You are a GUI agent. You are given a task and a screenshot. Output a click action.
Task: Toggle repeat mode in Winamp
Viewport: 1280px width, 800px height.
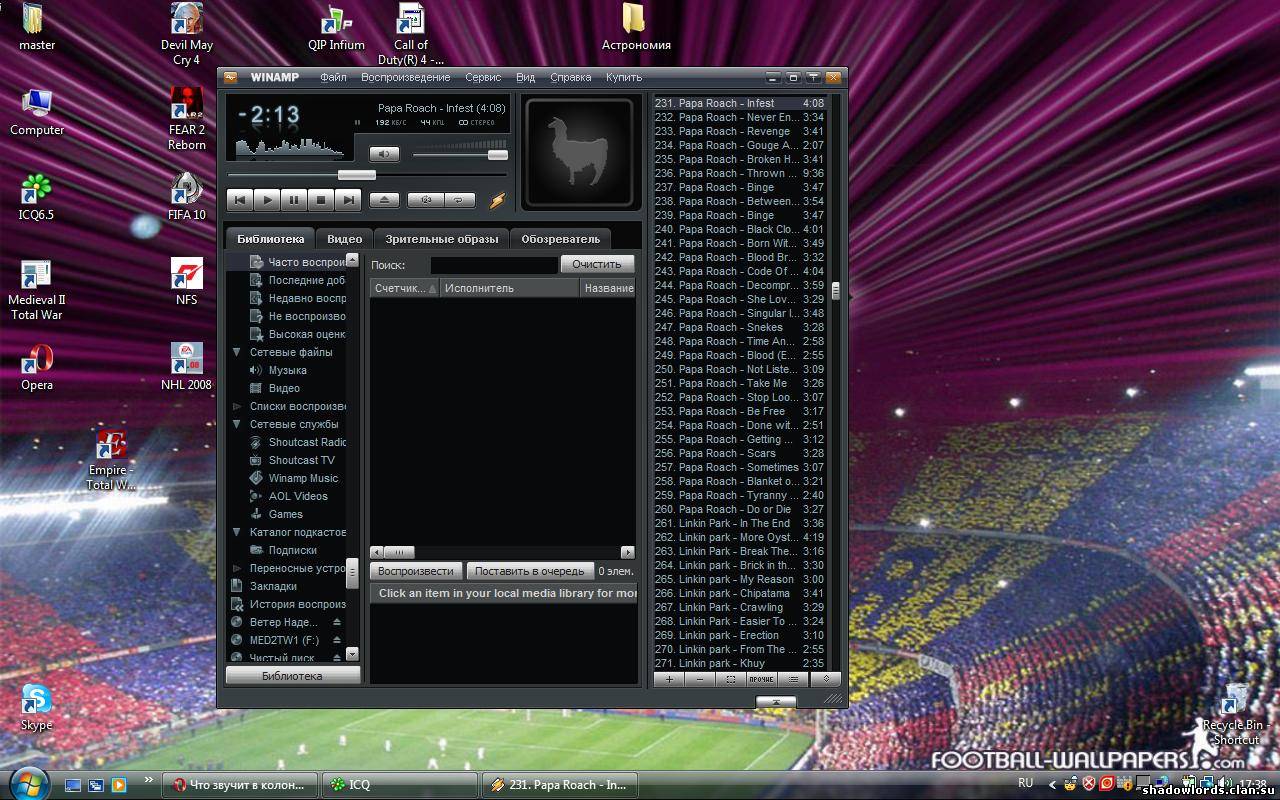pos(459,200)
